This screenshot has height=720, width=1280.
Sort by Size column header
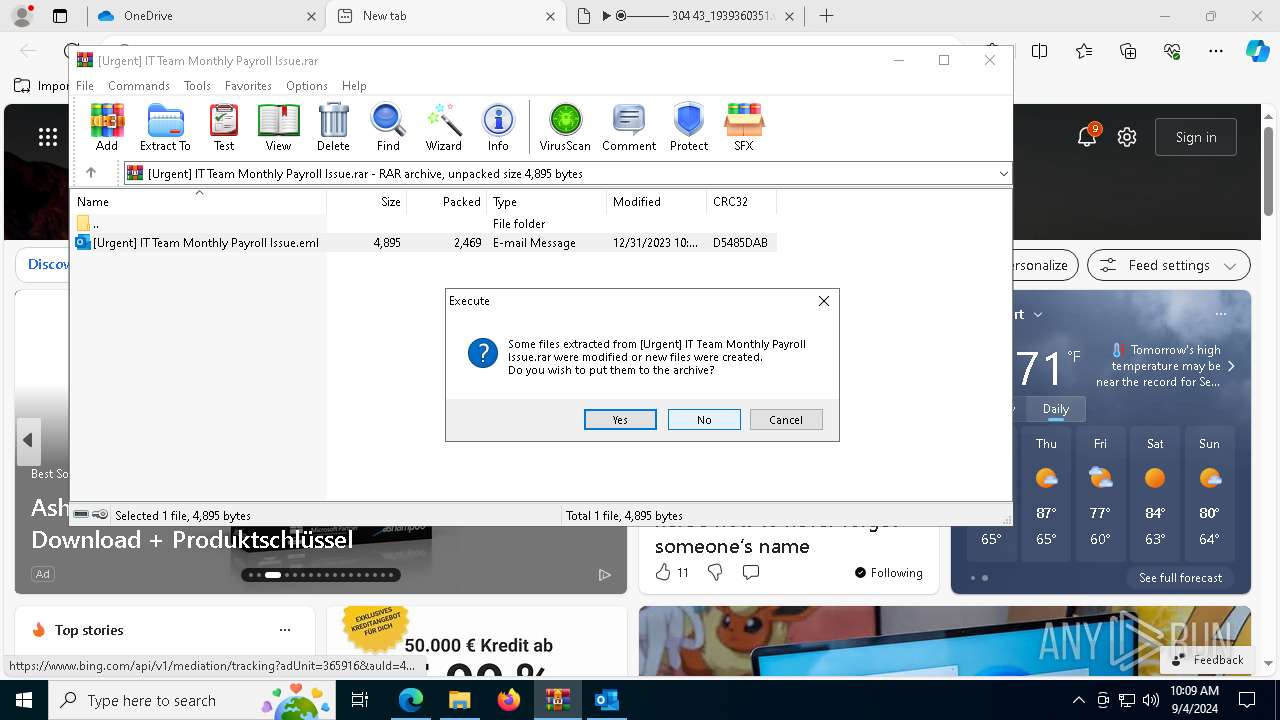(x=367, y=202)
